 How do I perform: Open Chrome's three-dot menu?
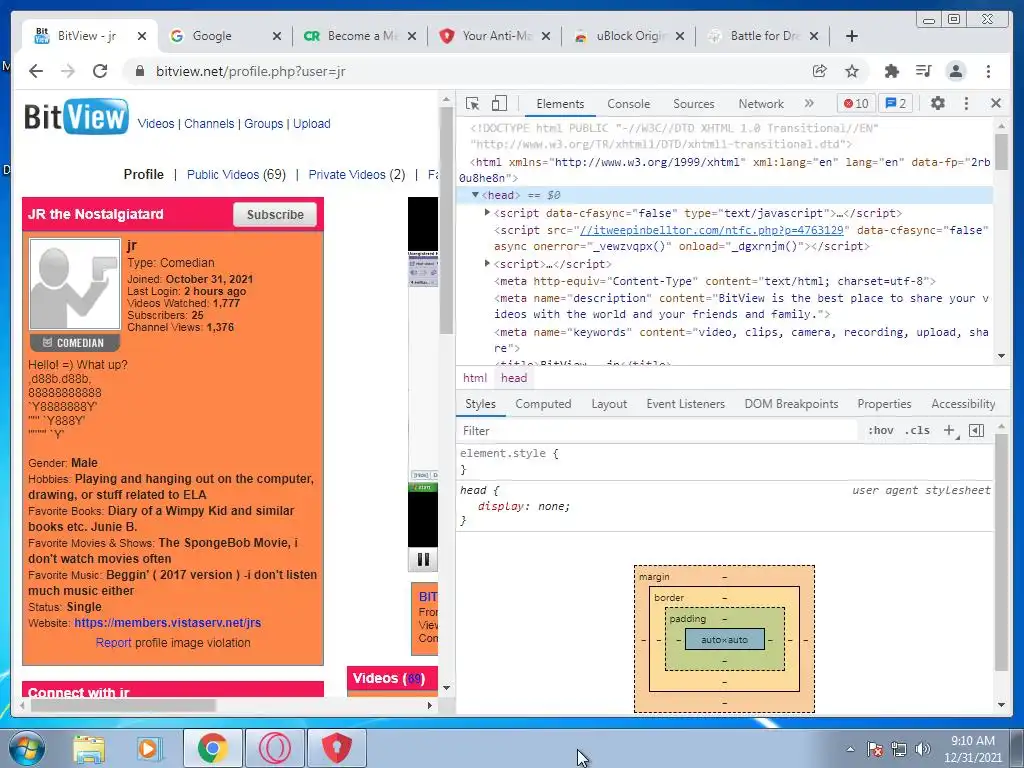988,71
